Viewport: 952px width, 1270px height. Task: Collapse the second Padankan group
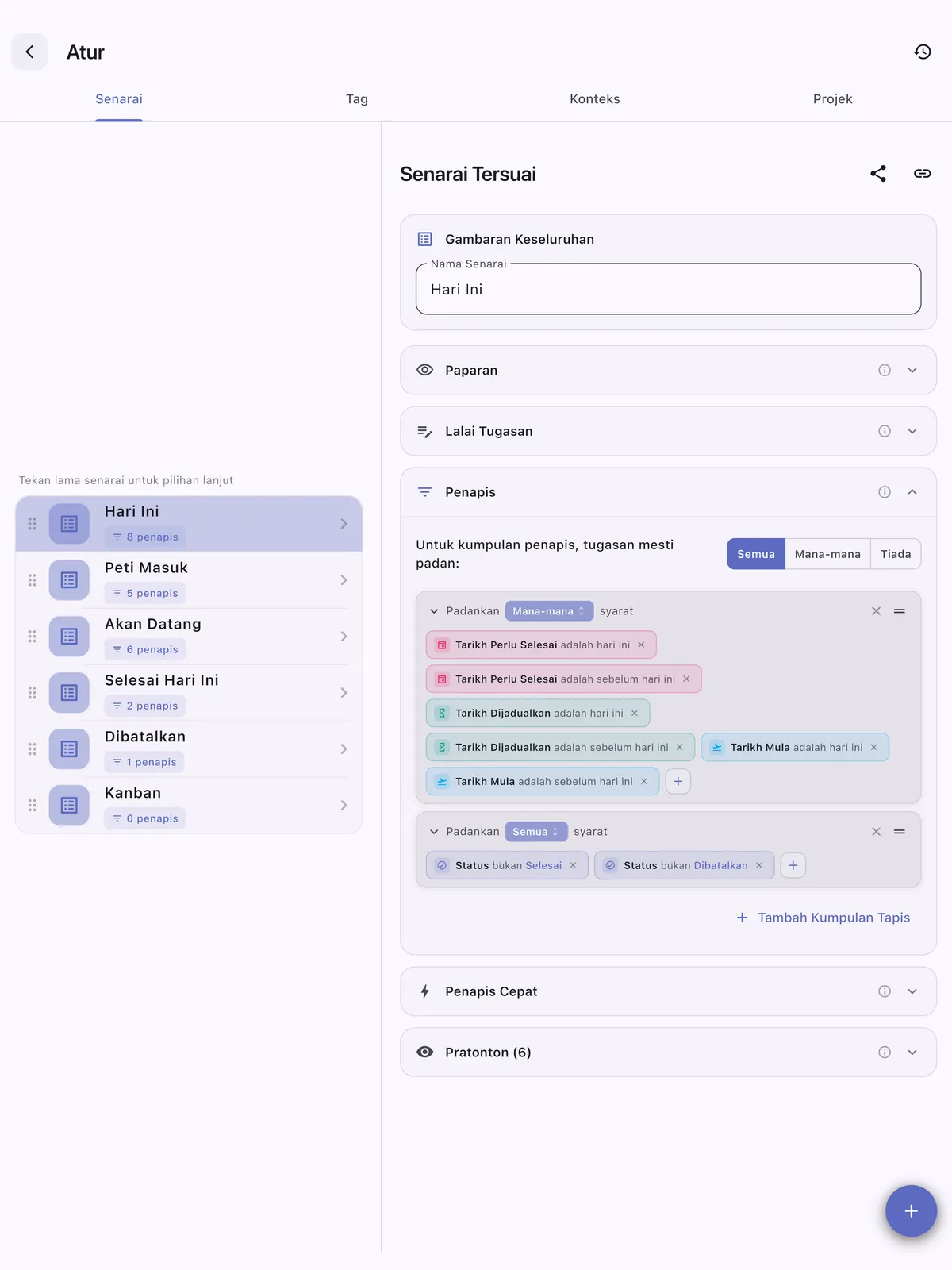click(x=434, y=832)
